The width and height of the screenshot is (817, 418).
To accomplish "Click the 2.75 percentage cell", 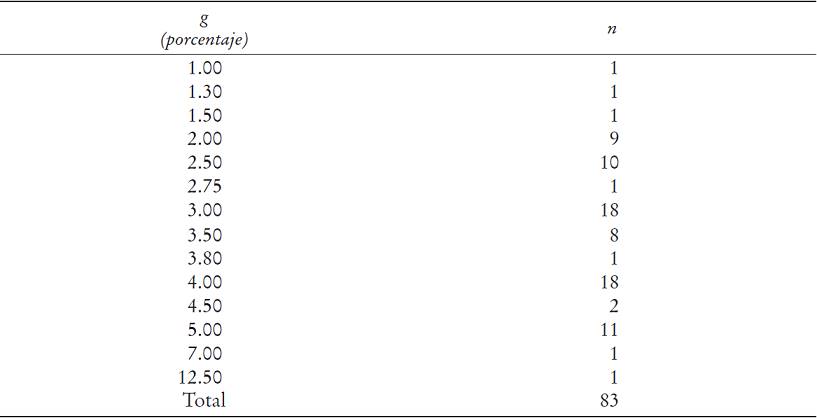I will tap(204, 187).
